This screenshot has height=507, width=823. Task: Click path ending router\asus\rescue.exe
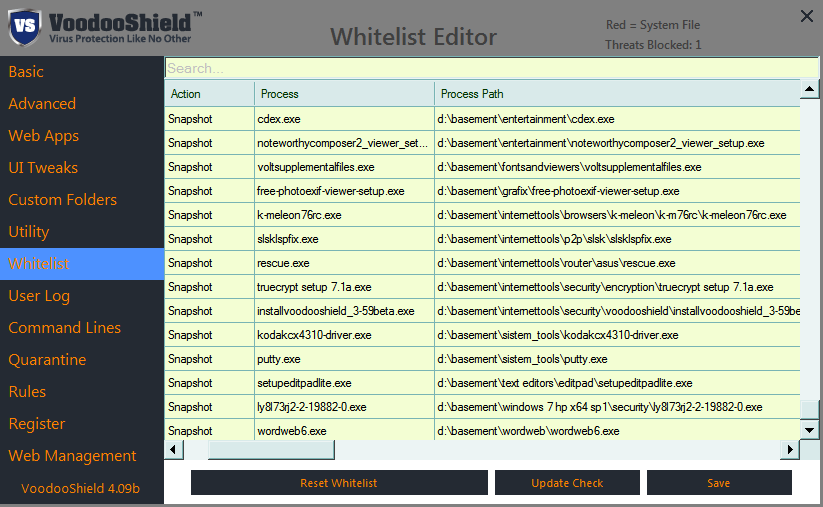pos(617,263)
